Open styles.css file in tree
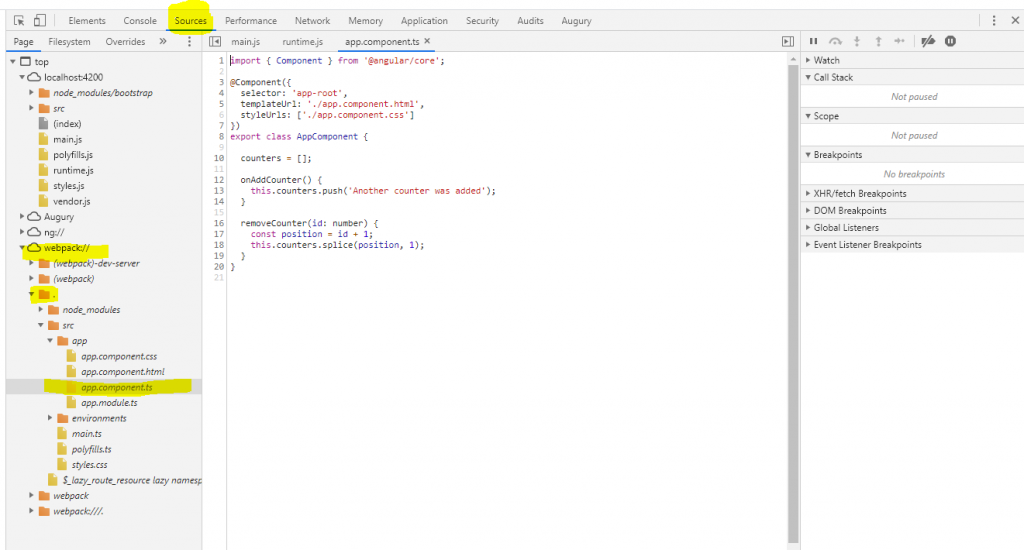Image resolution: width=1024 pixels, height=550 pixels. point(89,464)
